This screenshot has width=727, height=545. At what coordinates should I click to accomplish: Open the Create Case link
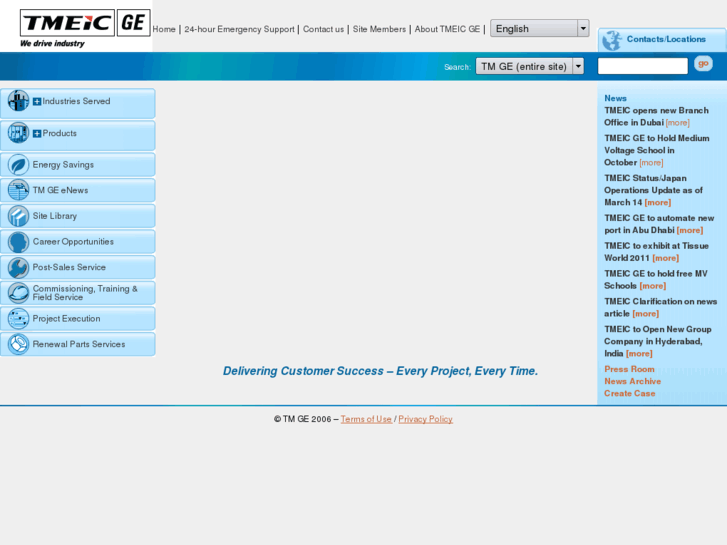point(630,393)
